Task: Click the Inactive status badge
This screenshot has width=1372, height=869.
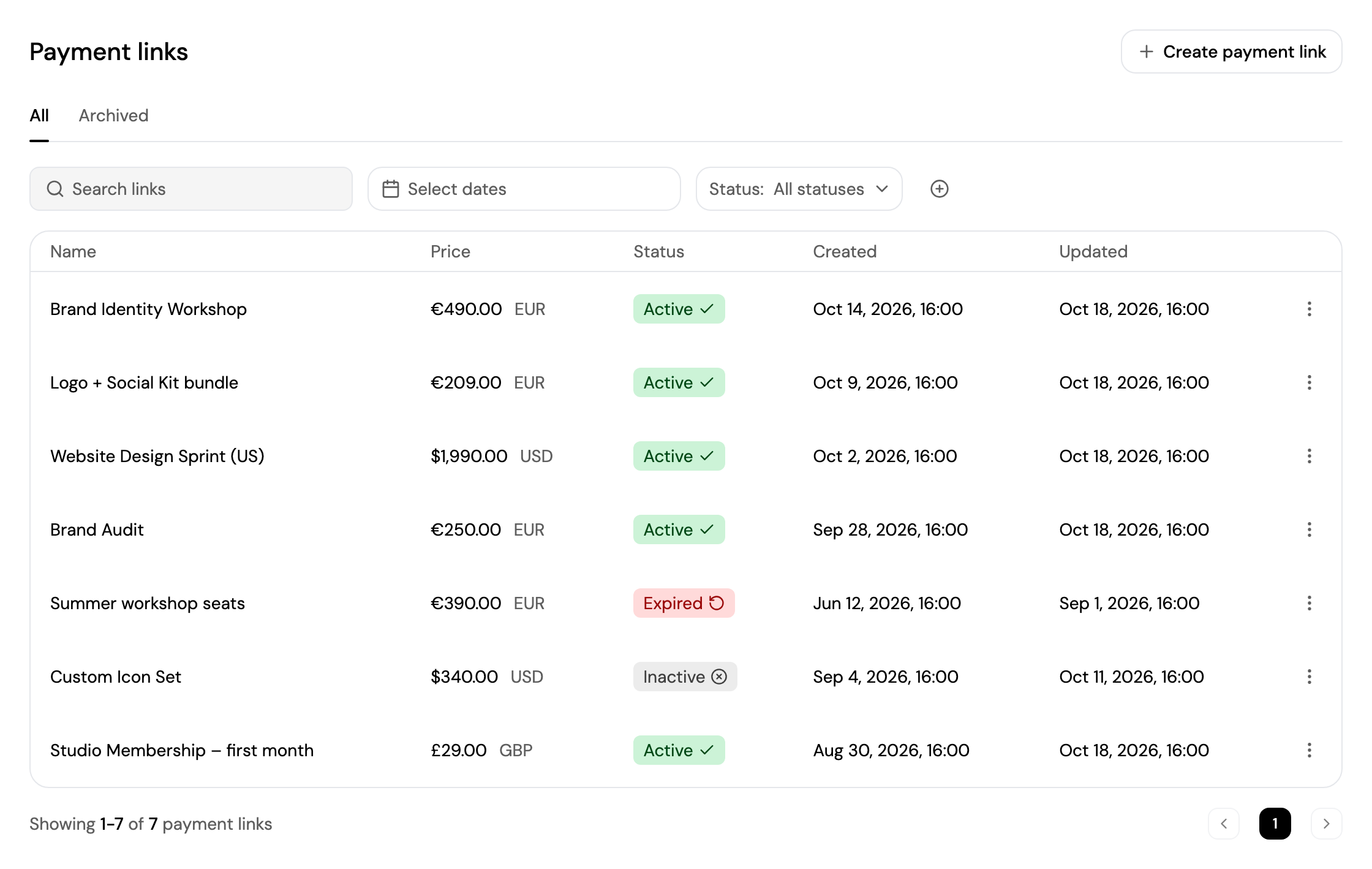Action: (685, 677)
